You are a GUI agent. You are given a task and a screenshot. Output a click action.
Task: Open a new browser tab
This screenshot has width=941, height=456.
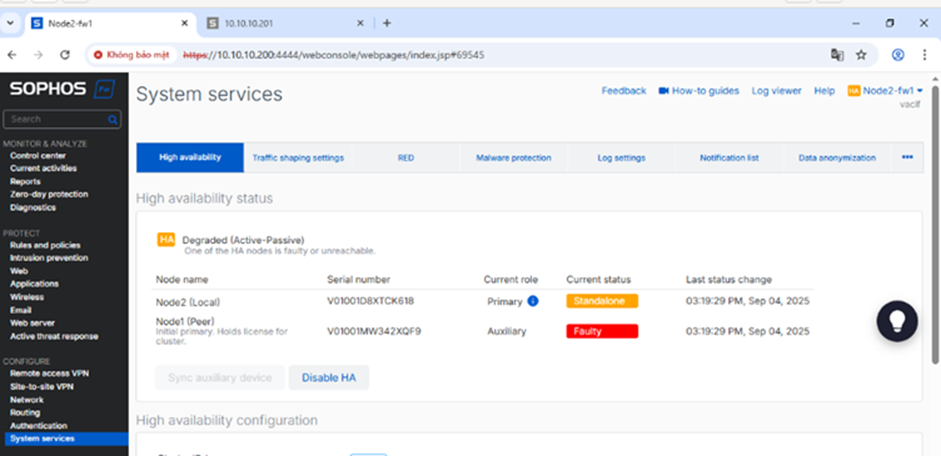[386, 23]
